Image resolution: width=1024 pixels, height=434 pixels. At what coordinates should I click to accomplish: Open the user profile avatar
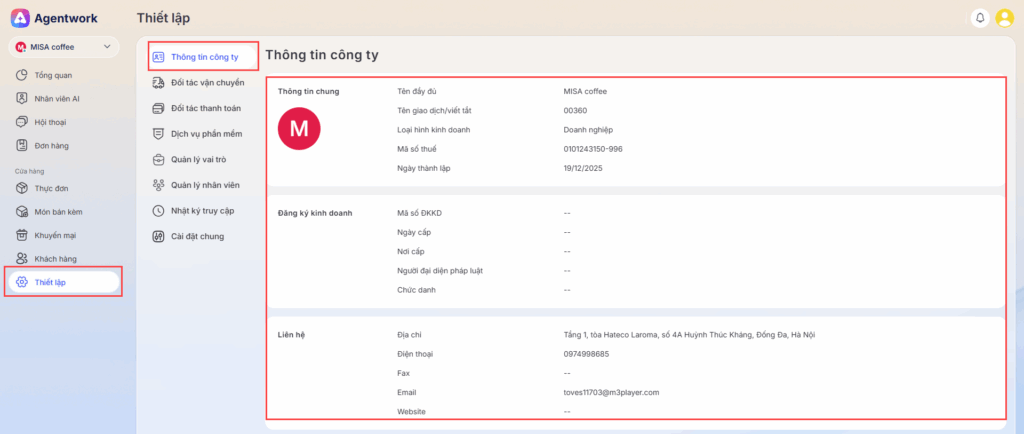pyautogui.click(x=1004, y=18)
